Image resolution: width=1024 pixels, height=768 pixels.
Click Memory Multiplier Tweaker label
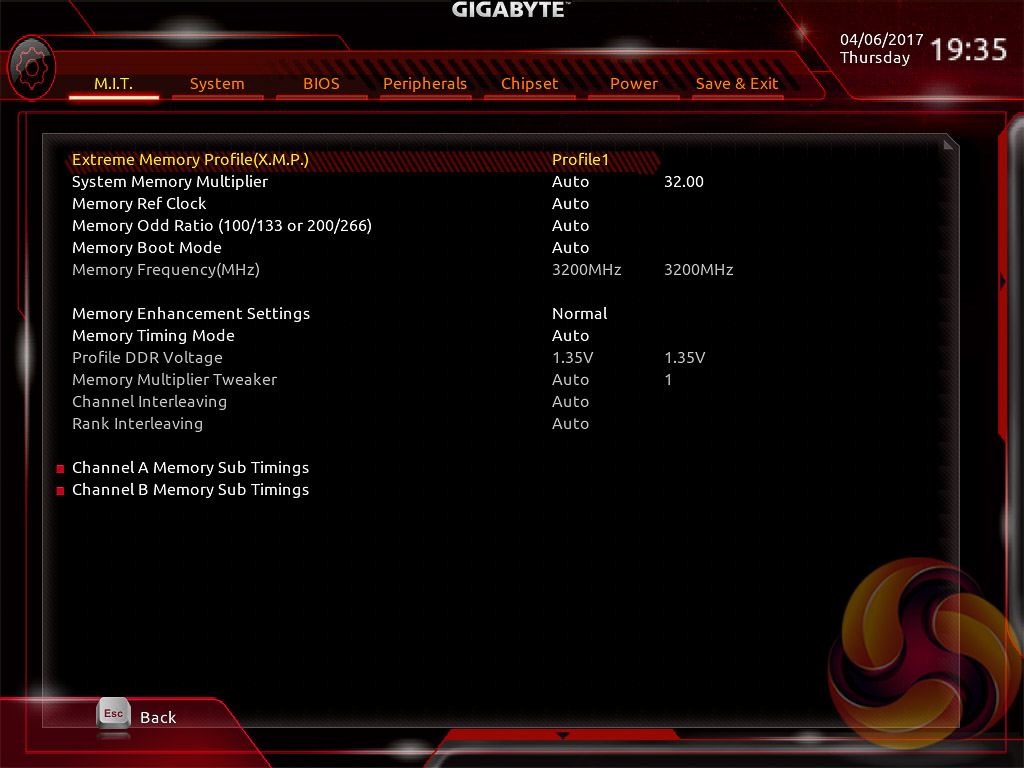click(x=174, y=379)
